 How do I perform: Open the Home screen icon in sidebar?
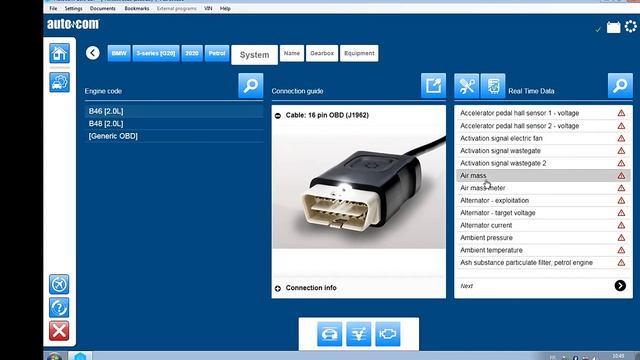(60, 53)
